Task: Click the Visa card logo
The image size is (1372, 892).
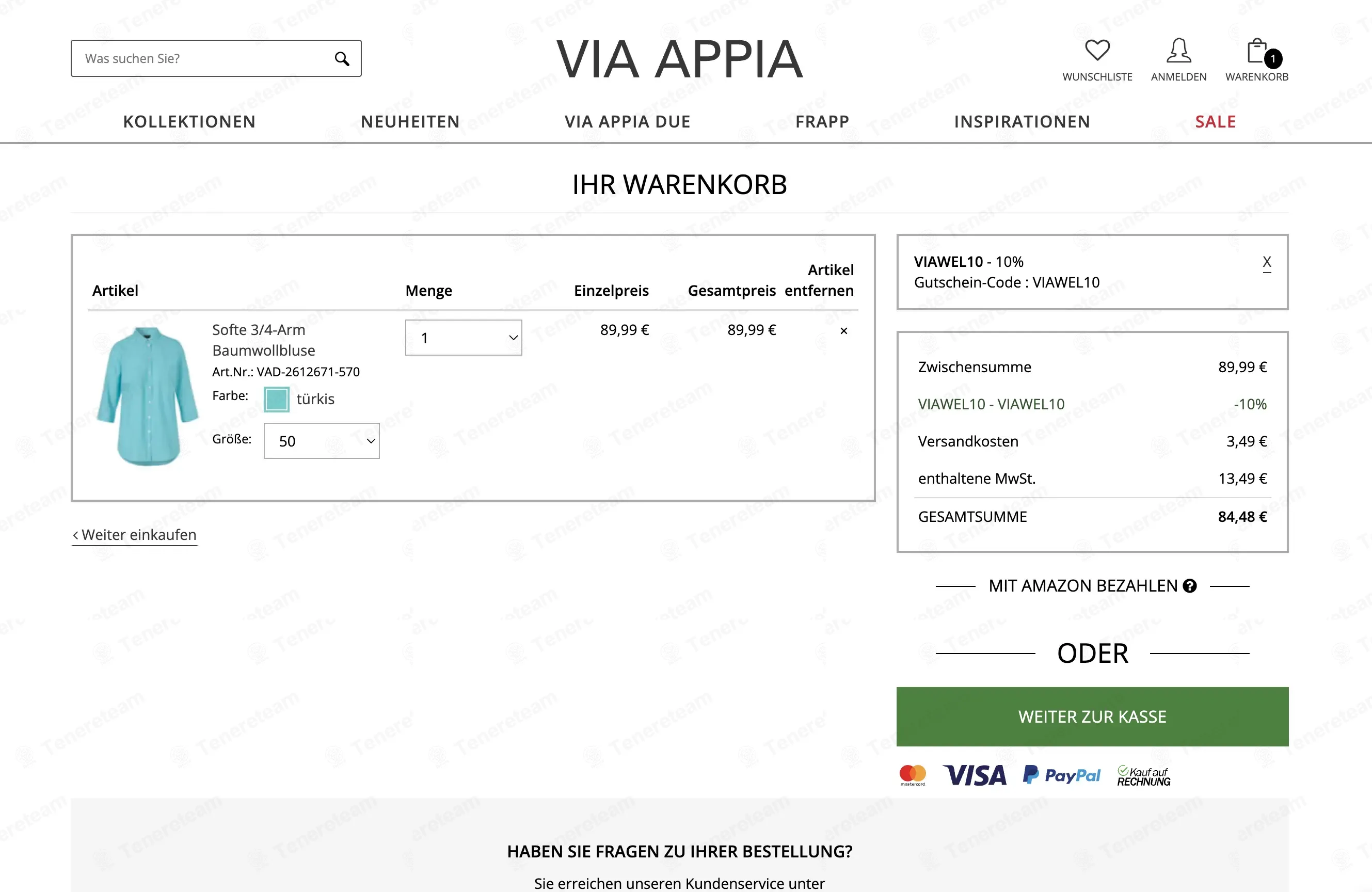Action: 974,775
